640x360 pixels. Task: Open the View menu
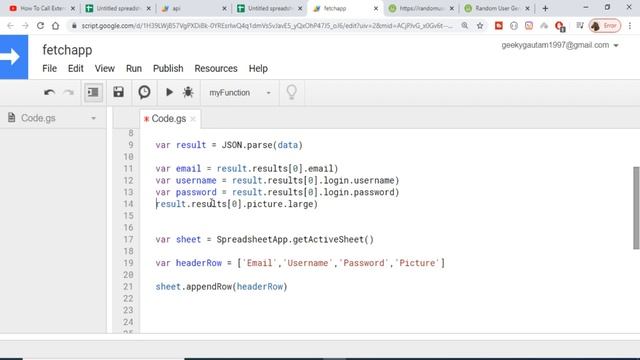[x=104, y=69]
